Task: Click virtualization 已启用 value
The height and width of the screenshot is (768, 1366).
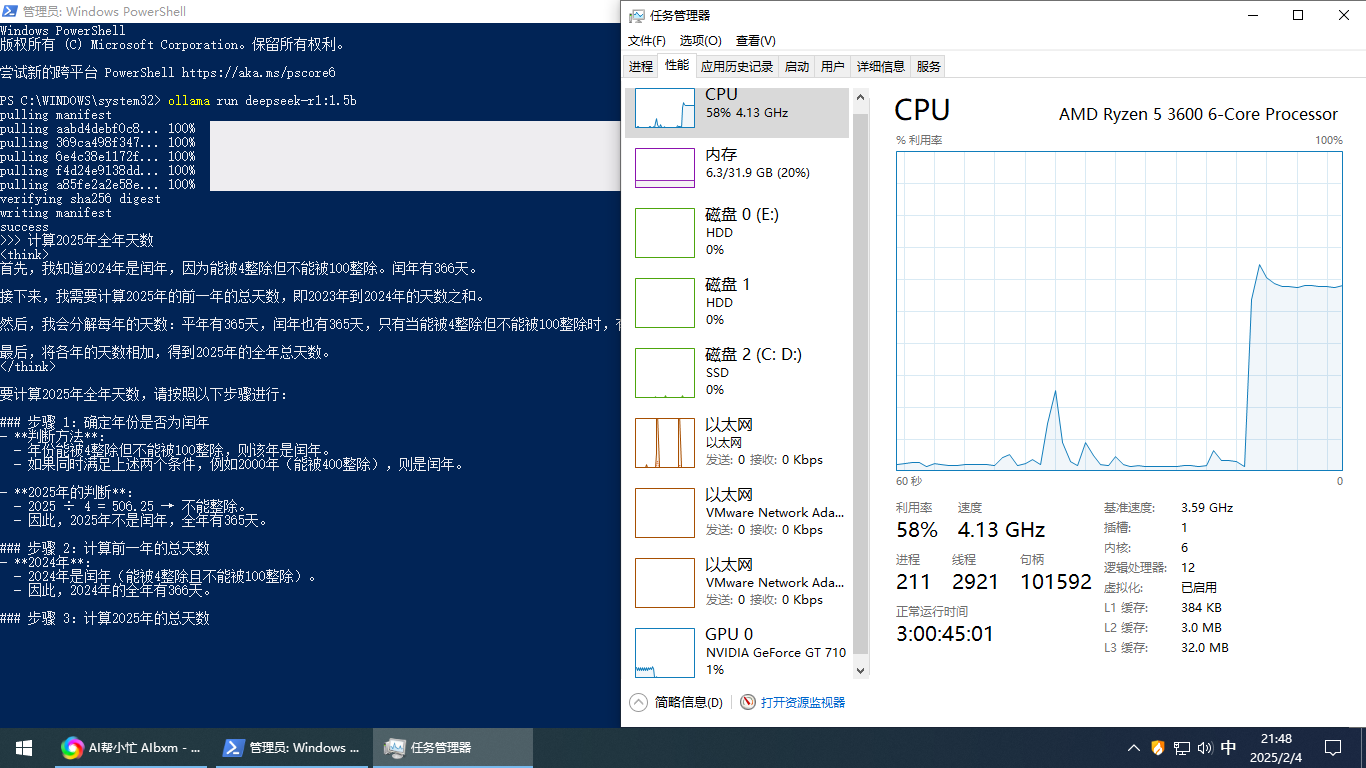Action: pos(1199,587)
